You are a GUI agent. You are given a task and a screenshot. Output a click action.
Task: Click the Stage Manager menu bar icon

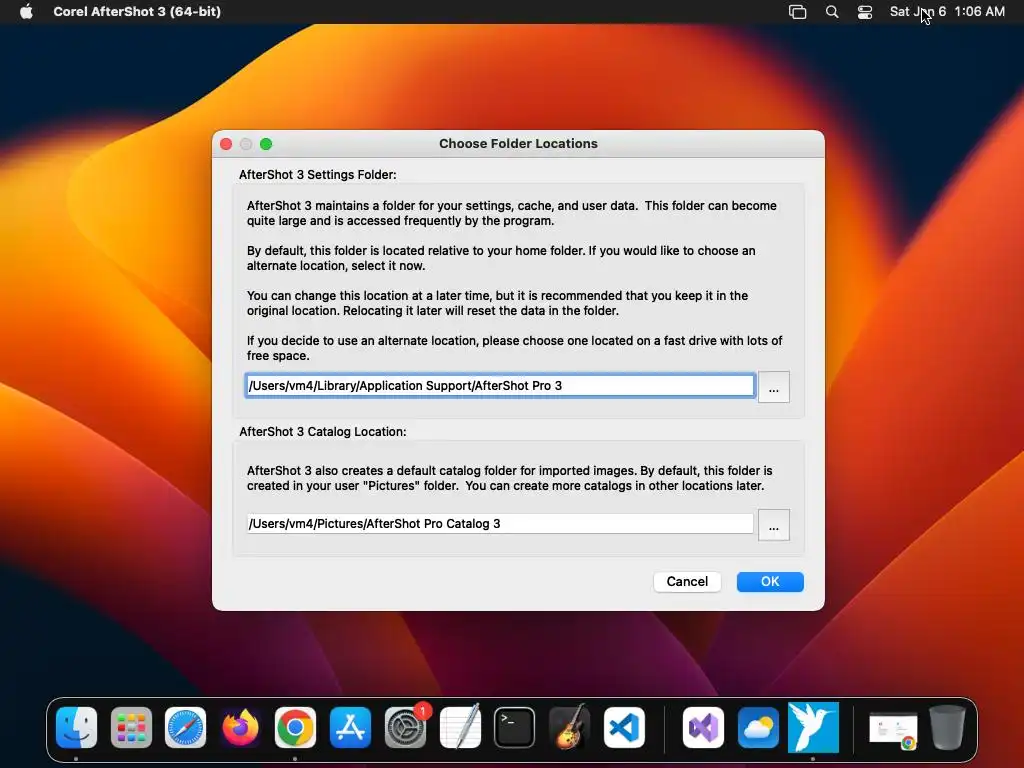point(797,12)
